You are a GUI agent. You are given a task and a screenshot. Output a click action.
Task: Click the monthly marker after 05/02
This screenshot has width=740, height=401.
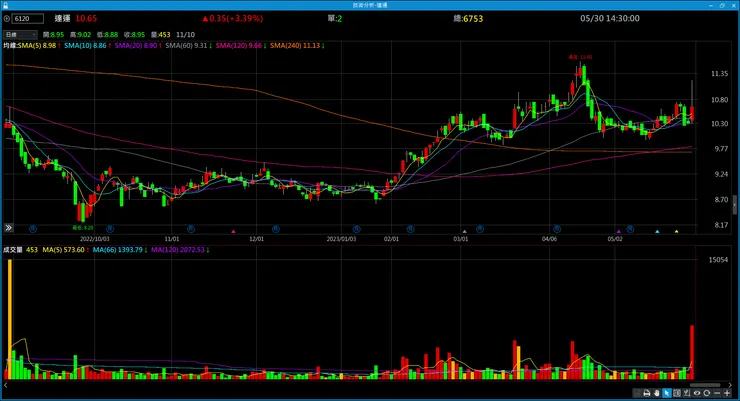(x=630, y=229)
